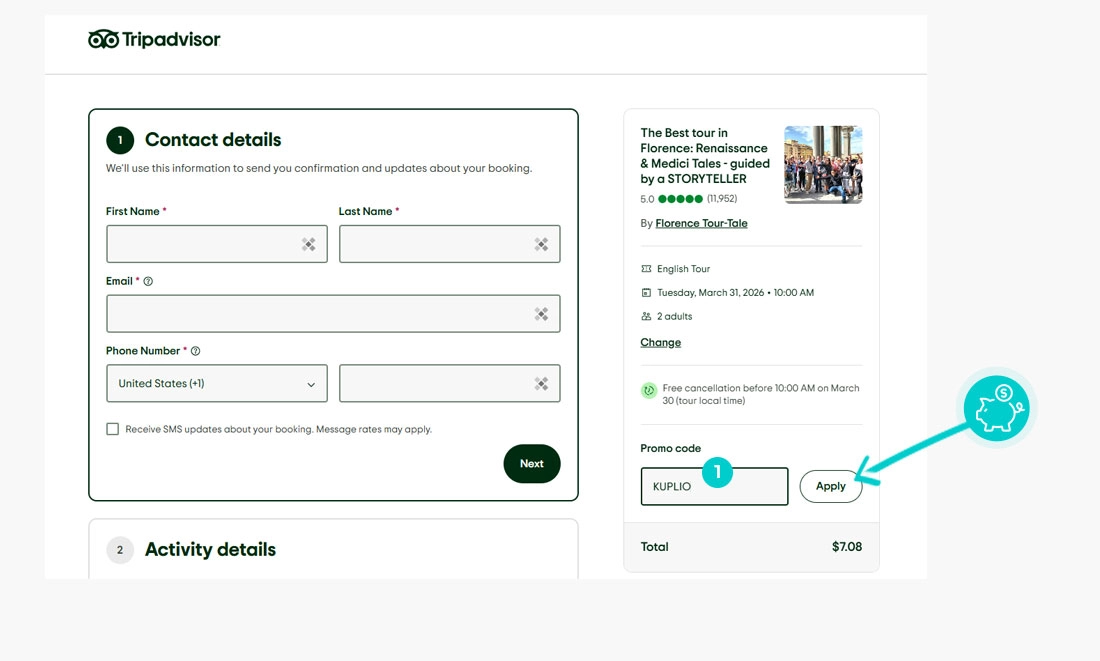The height and width of the screenshot is (661, 1100).
Task: Click the piggy bank savings icon
Action: tap(996, 408)
